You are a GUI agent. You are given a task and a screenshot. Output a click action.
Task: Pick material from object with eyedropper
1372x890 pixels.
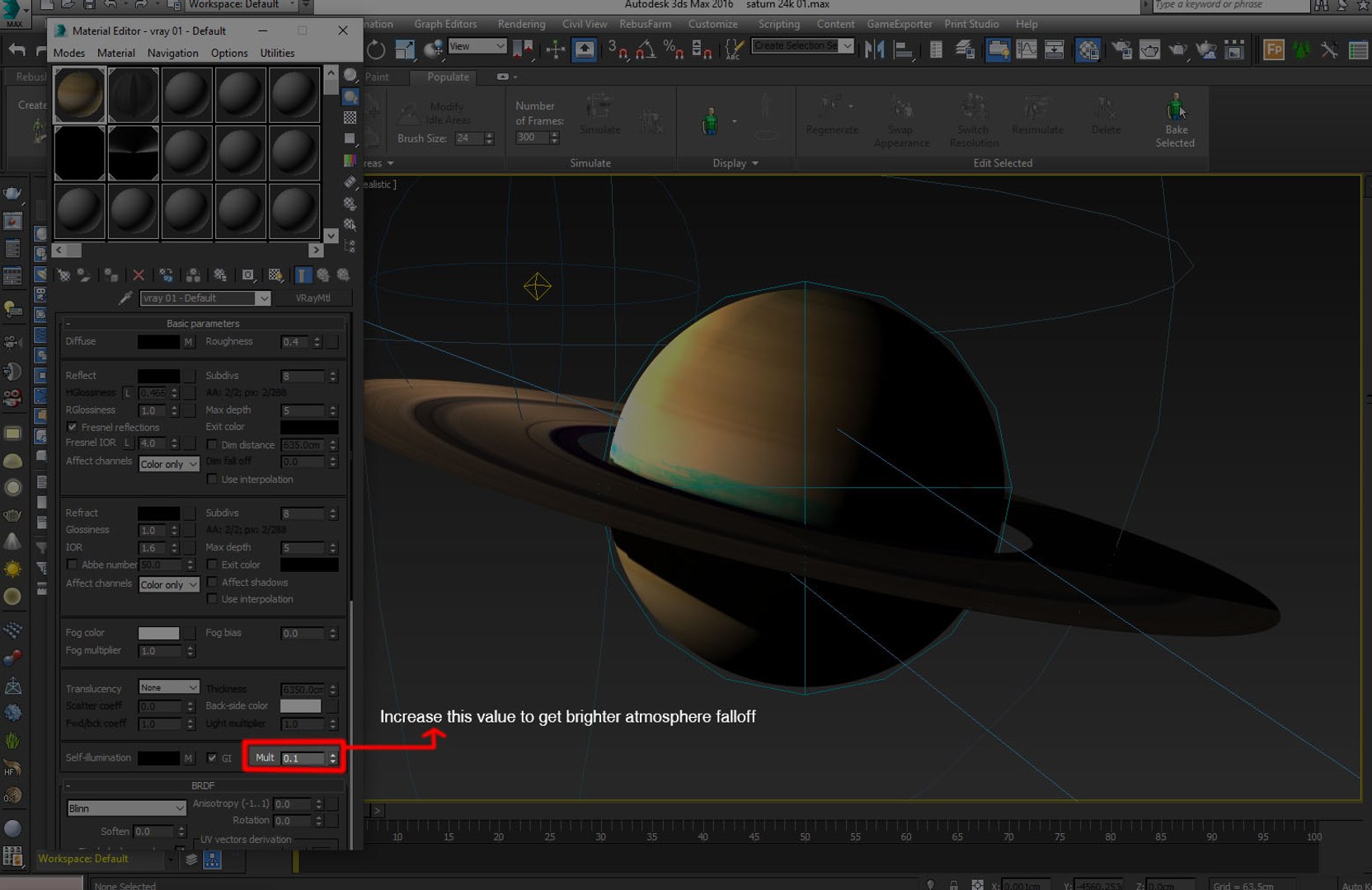[125, 297]
